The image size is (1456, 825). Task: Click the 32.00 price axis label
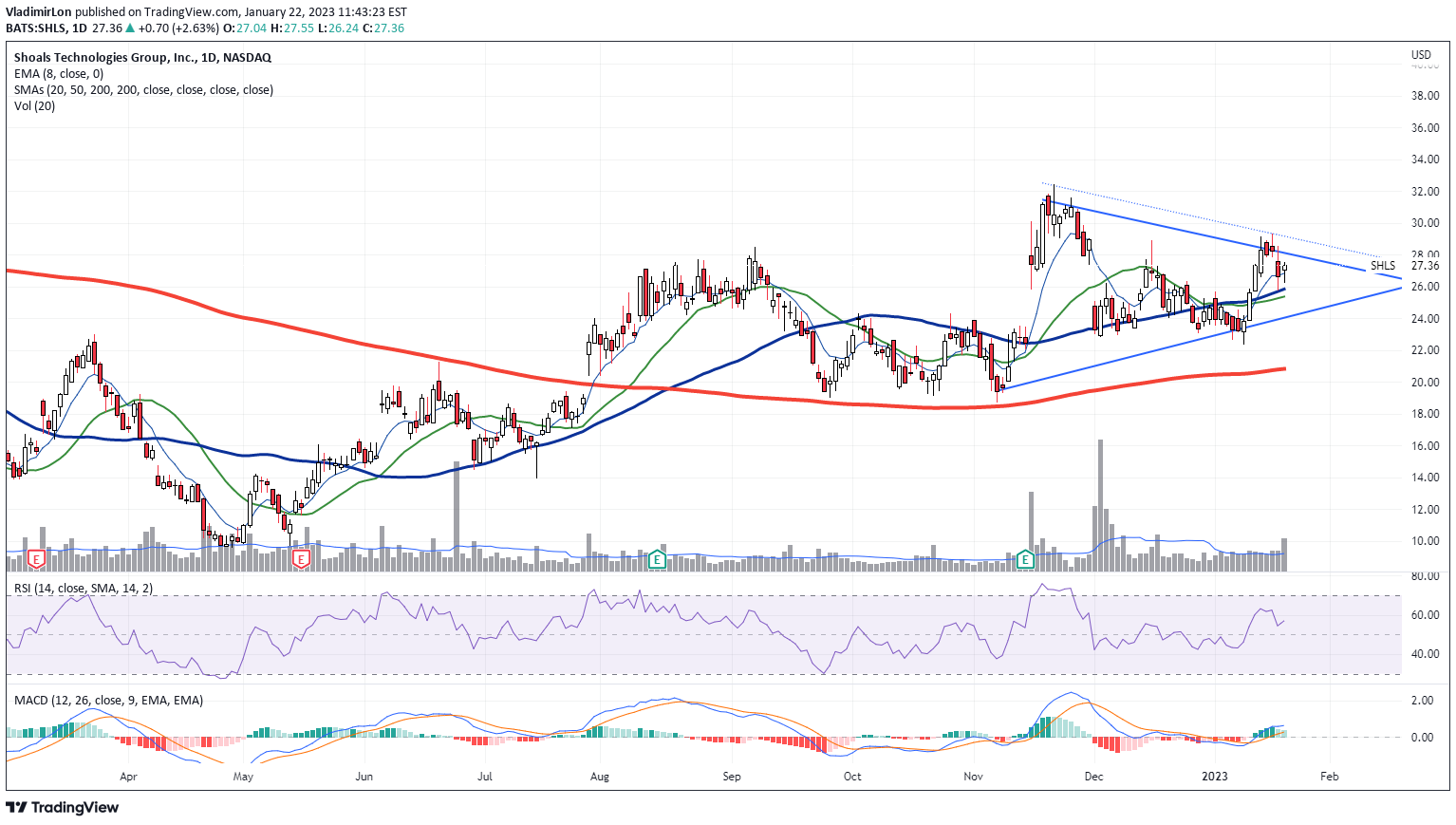1425,192
